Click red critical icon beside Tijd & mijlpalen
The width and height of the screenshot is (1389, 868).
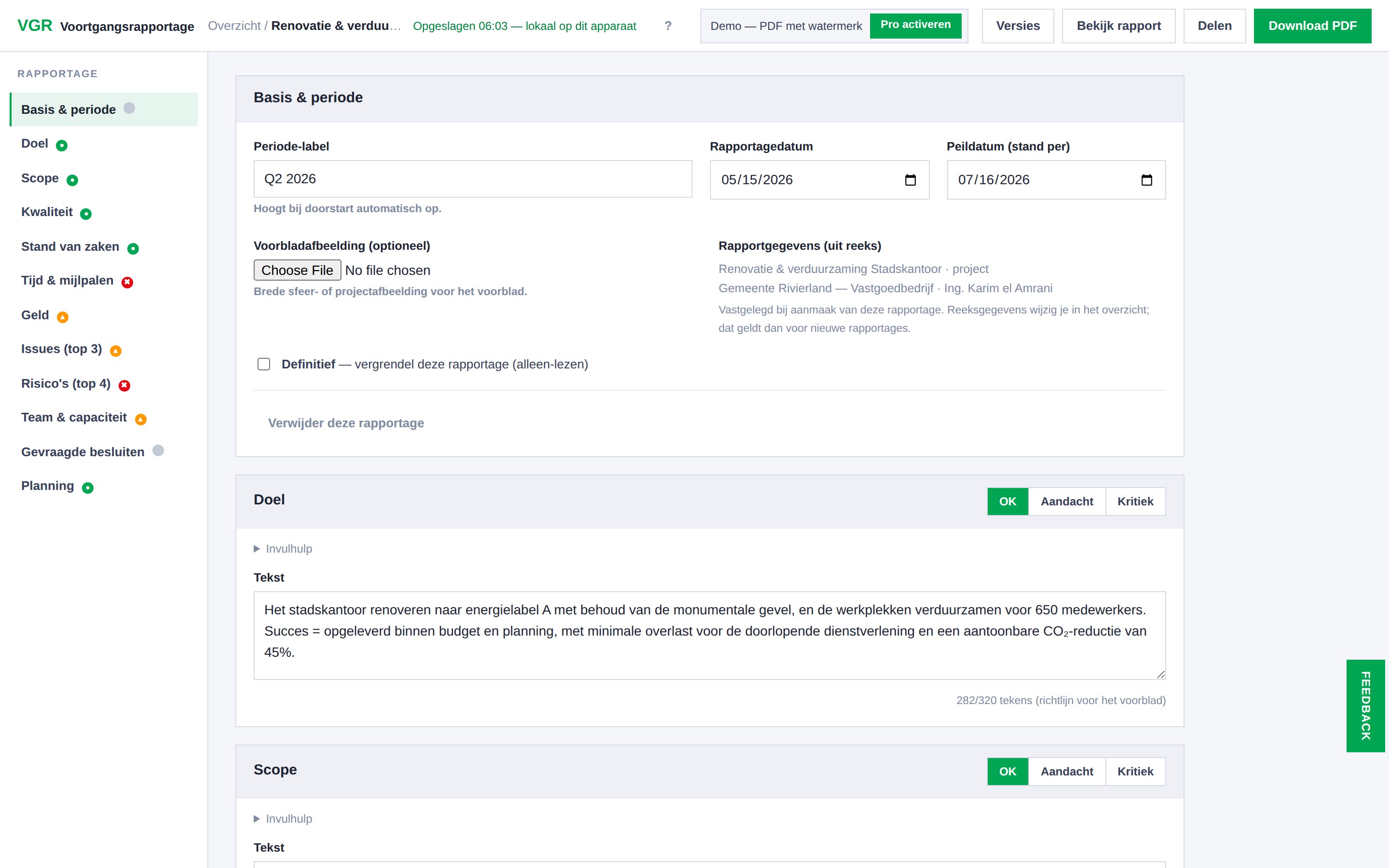127,283
